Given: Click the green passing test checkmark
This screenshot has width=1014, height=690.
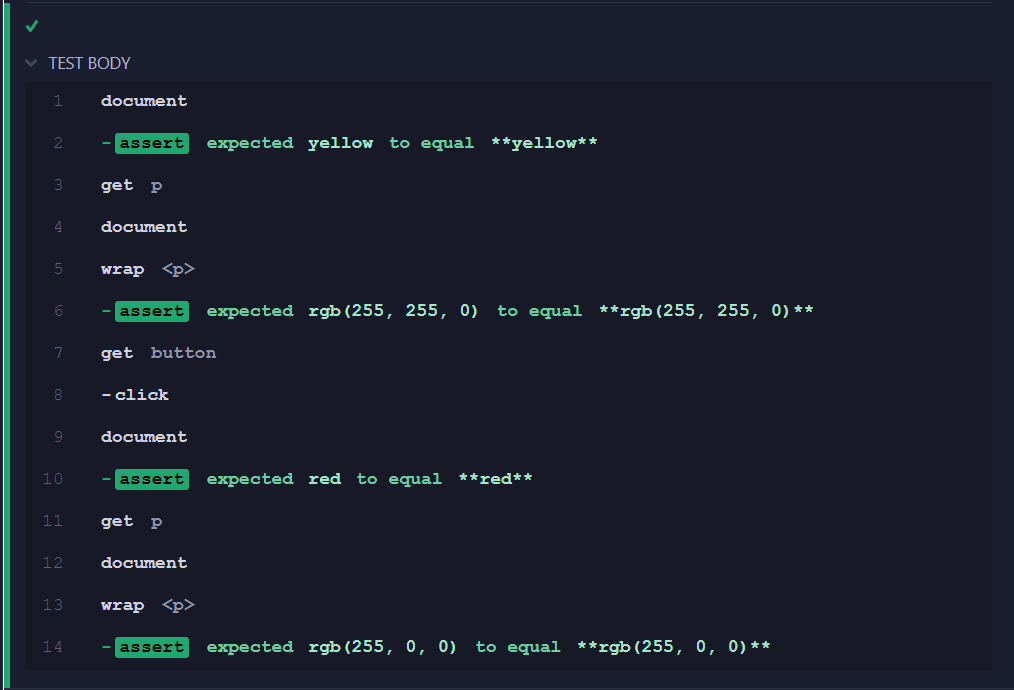Looking at the screenshot, I should (x=32, y=25).
